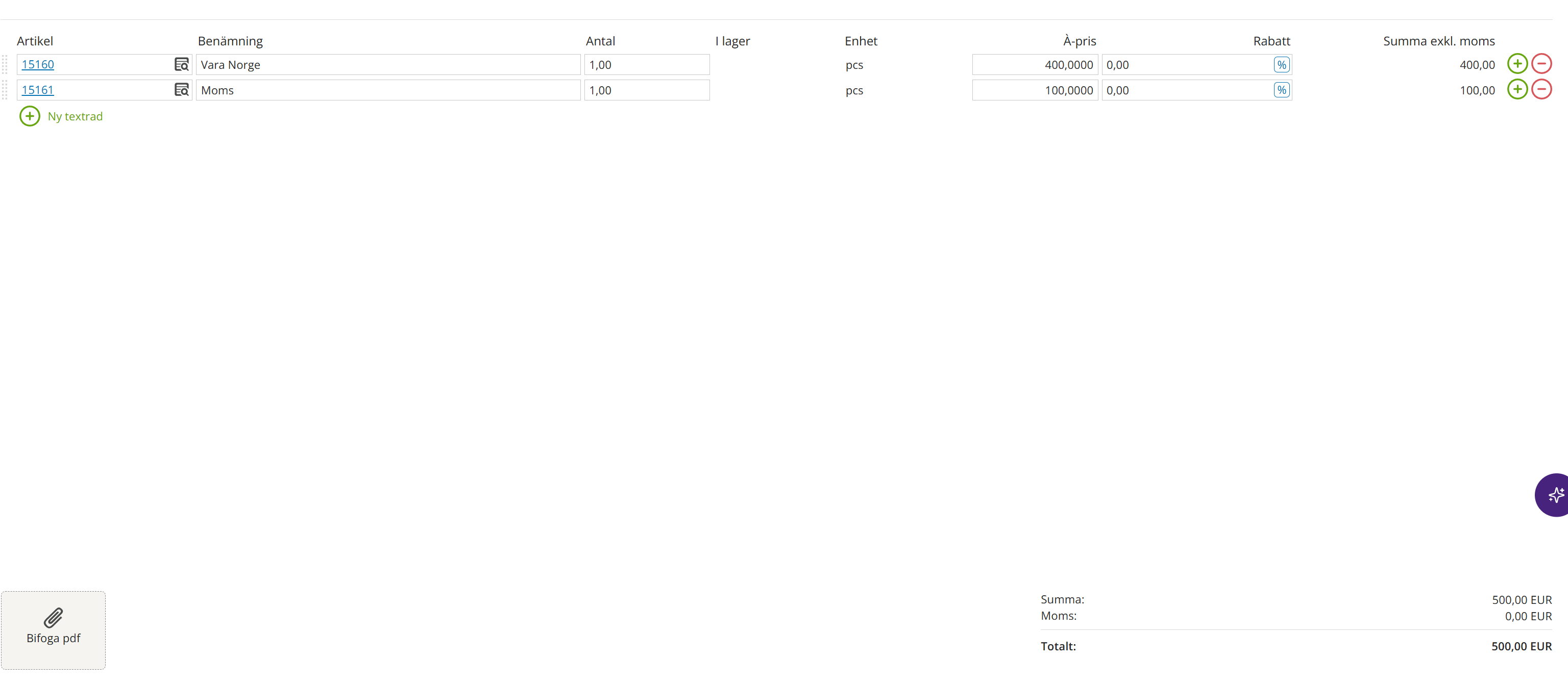Viewport: 1568px width, 685px height.
Task: Grab the drag handle of row 15161
Action: click(x=5, y=90)
